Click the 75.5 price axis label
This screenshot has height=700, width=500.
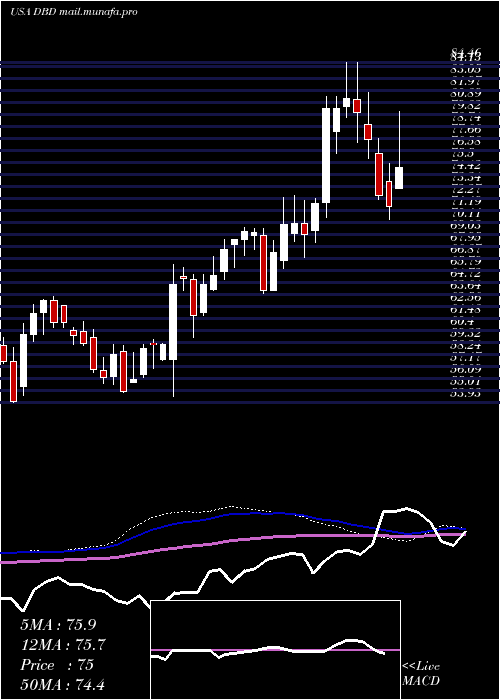pyautogui.click(x=462, y=154)
